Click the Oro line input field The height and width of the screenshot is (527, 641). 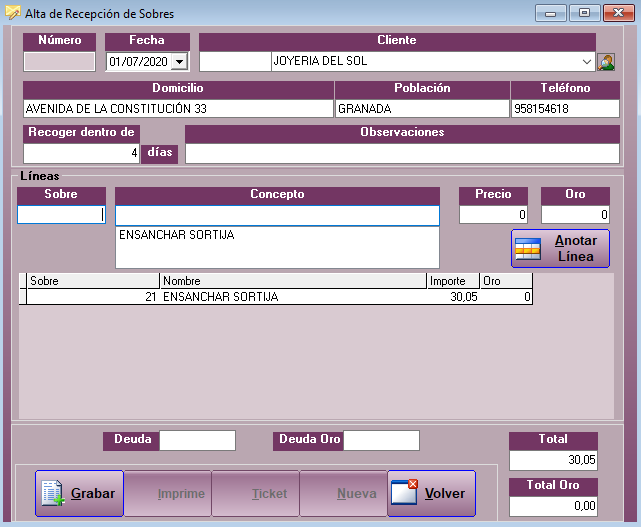575,215
